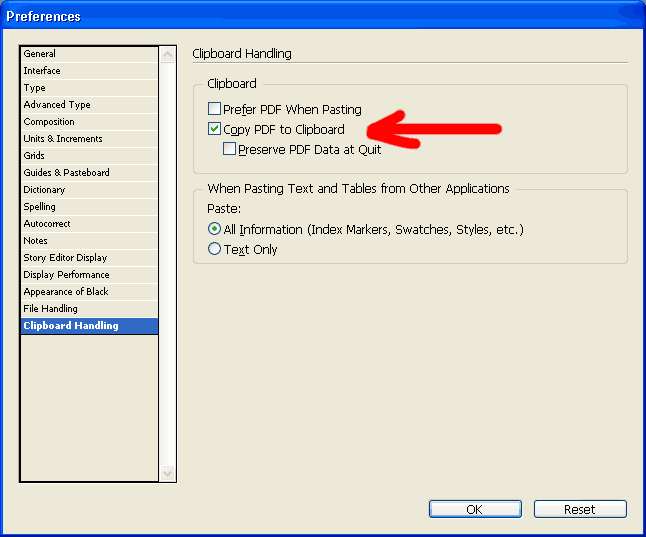Screen dimensions: 646x537
Task: Click category list scroll down arrow
Action: [x=167, y=473]
